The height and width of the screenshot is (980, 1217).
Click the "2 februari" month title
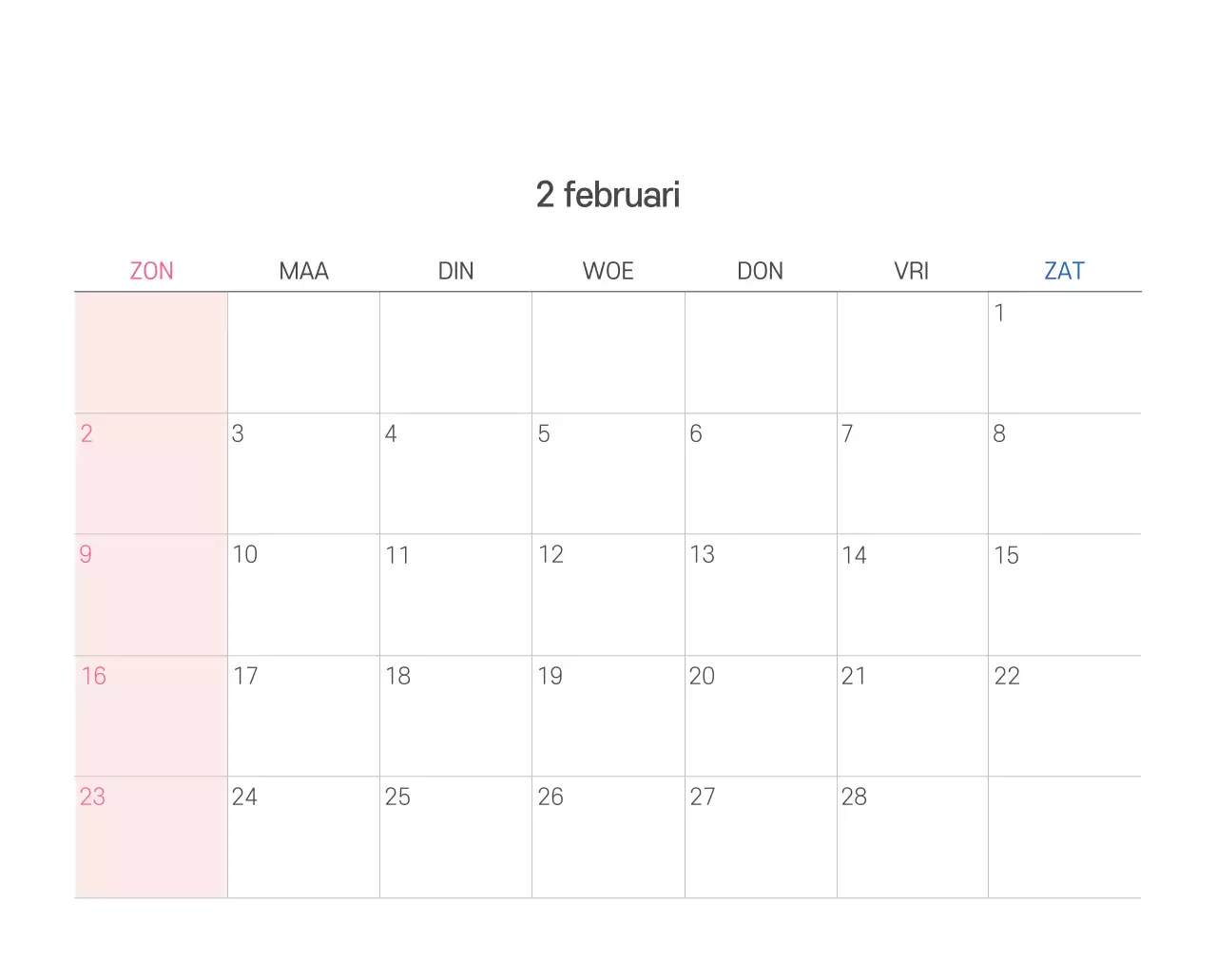pos(608,195)
